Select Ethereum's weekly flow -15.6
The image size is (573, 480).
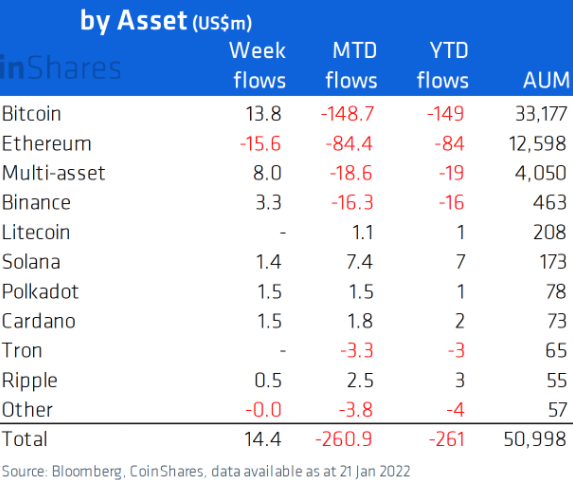coord(260,143)
